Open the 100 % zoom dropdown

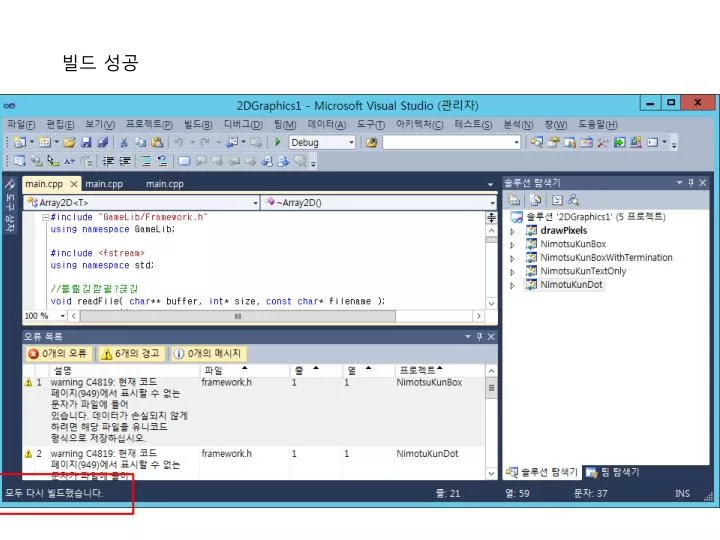pyautogui.click(x=62, y=316)
